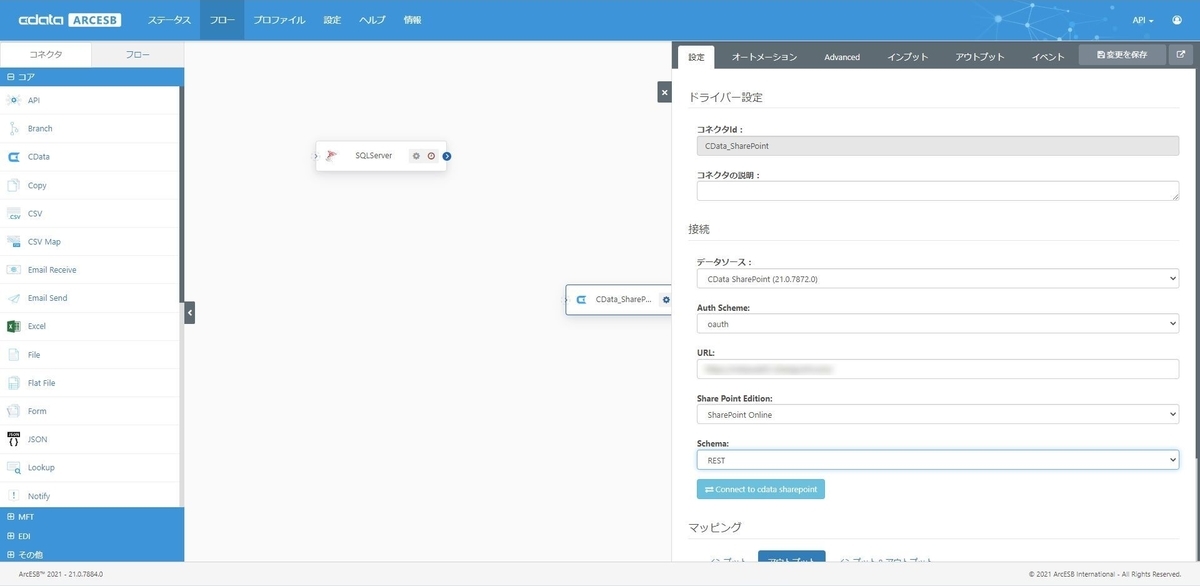
Task: Click the sidebar connector list scrollbar
Action: [182, 195]
